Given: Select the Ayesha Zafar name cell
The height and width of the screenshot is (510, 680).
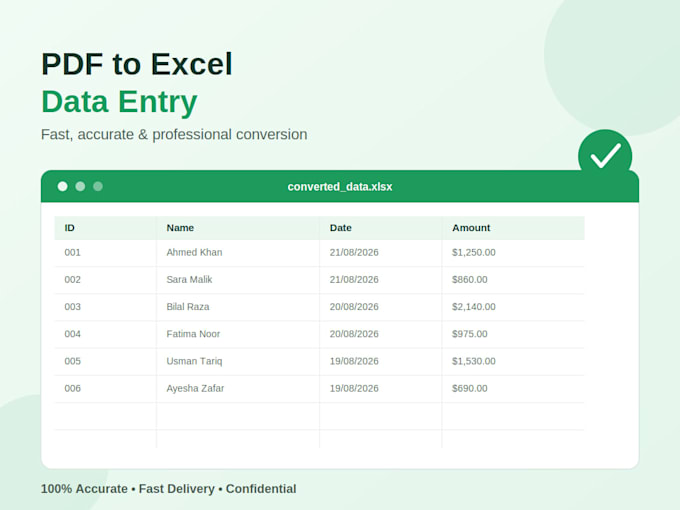Looking at the screenshot, I should (238, 389).
